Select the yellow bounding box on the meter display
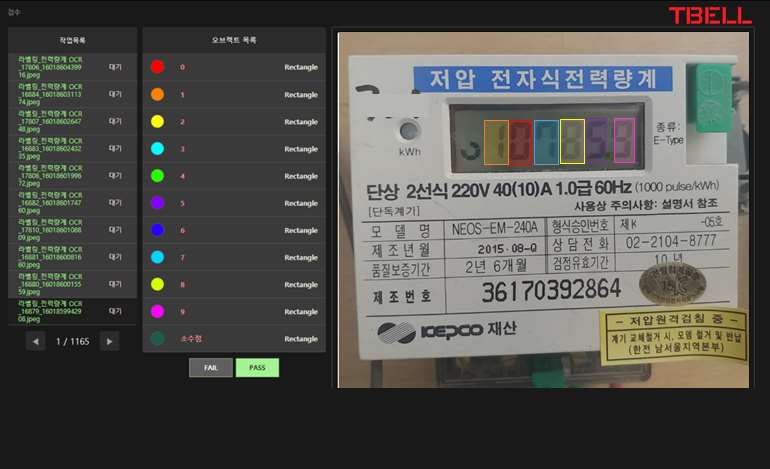 point(573,141)
